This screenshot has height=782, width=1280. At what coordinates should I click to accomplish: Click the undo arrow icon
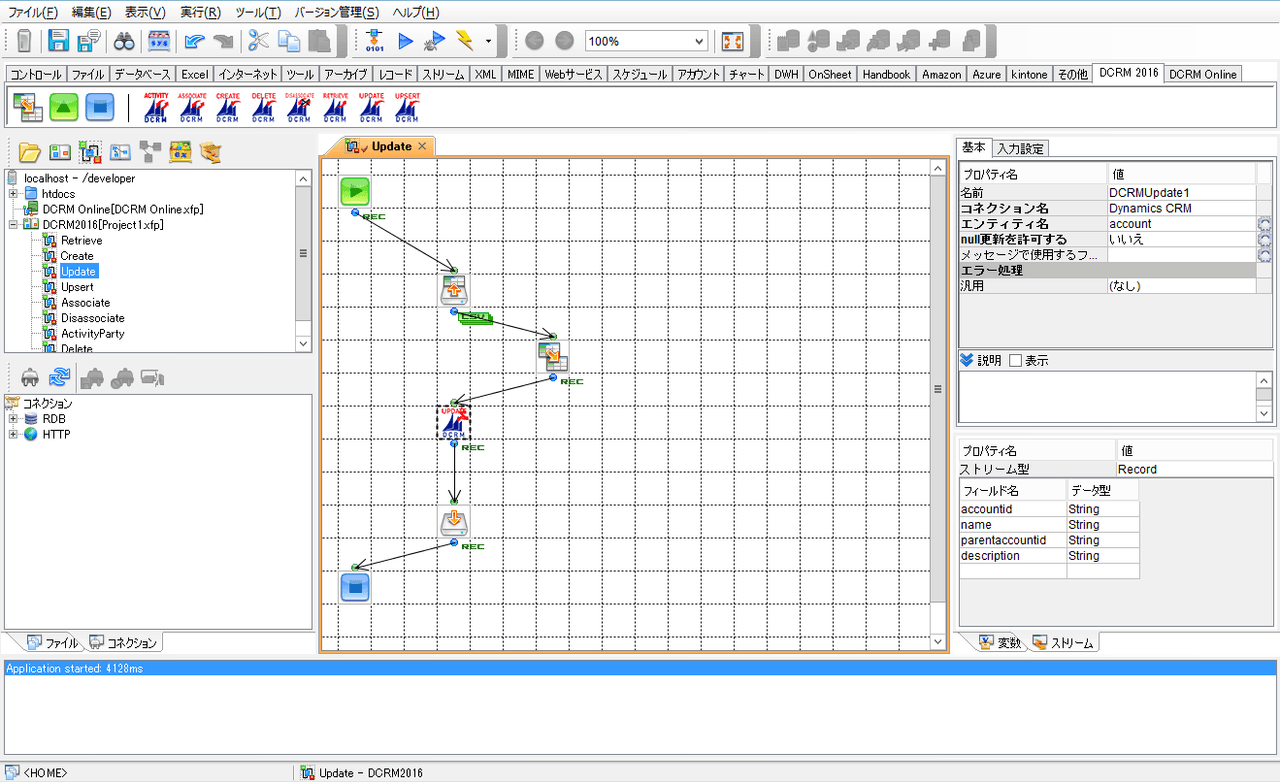click(x=194, y=41)
